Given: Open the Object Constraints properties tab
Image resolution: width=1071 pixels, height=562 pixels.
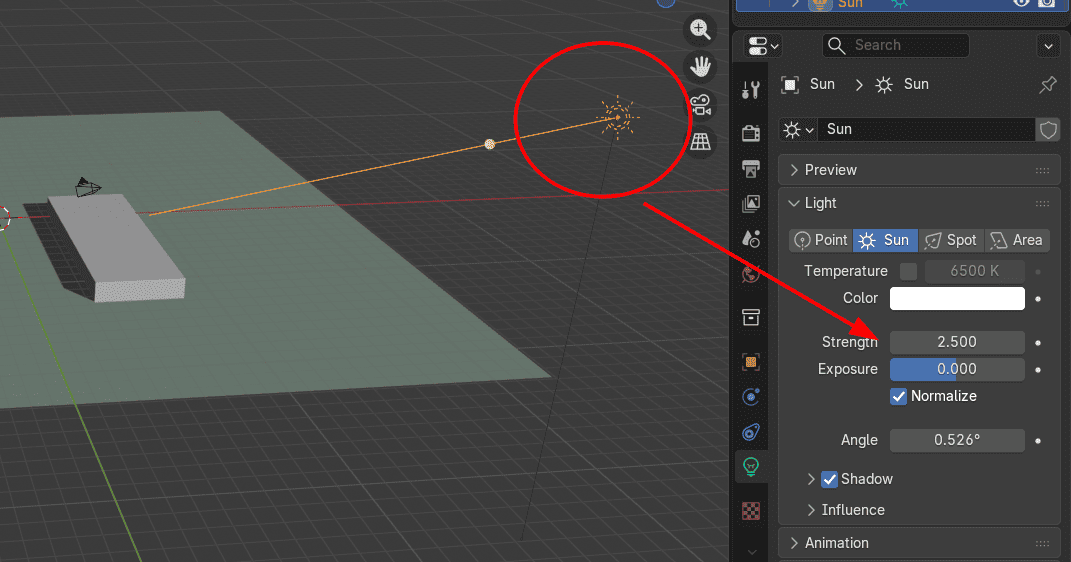Looking at the screenshot, I should pyautogui.click(x=751, y=432).
